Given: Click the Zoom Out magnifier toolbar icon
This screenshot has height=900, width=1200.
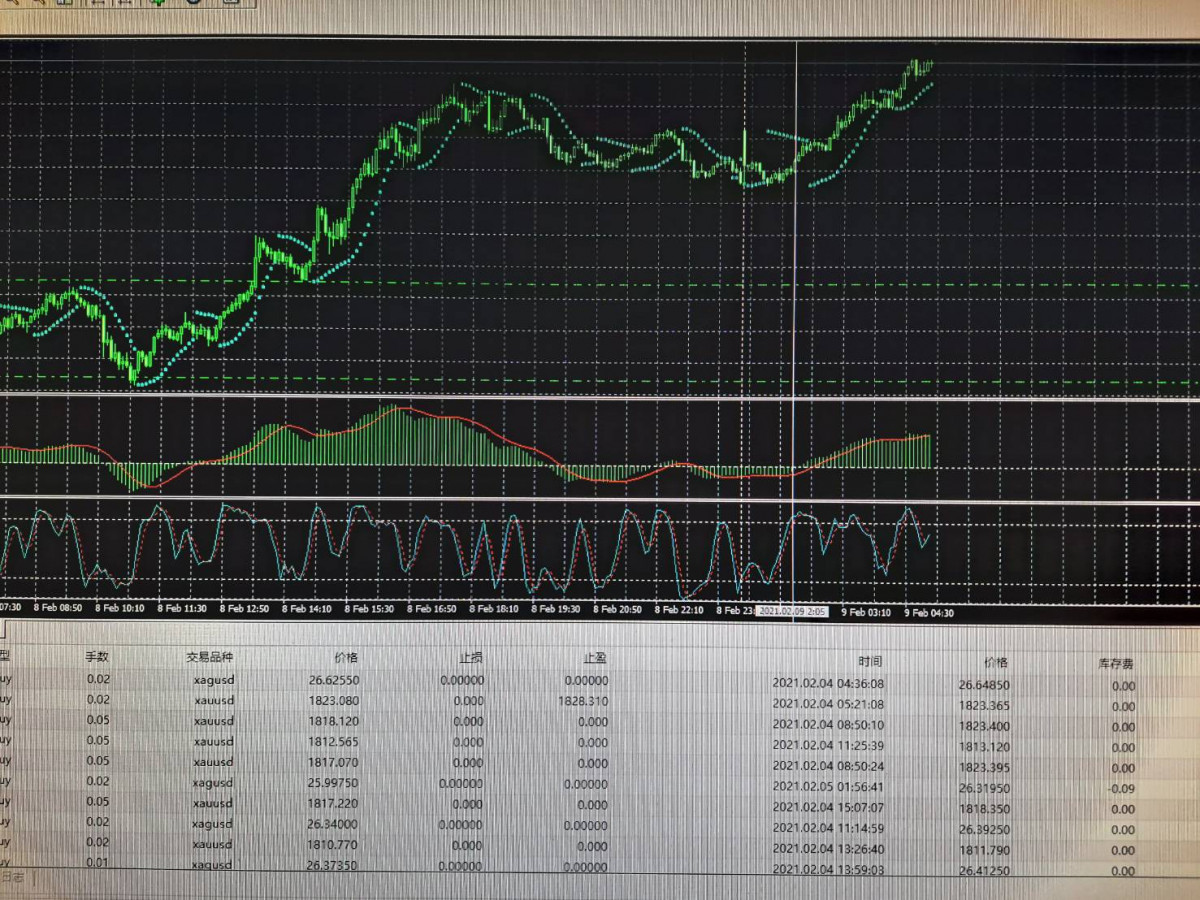Looking at the screenshot, I should click(38, 3).
